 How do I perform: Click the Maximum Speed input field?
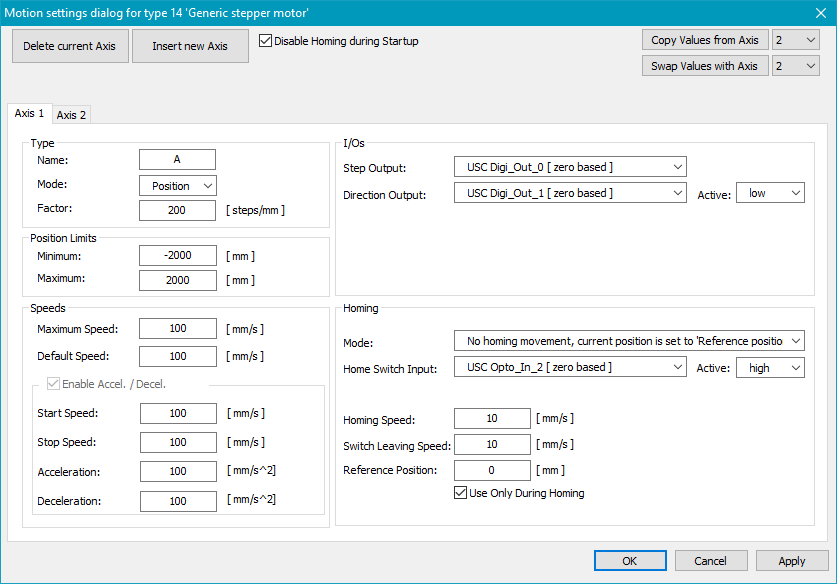(178, 329)
